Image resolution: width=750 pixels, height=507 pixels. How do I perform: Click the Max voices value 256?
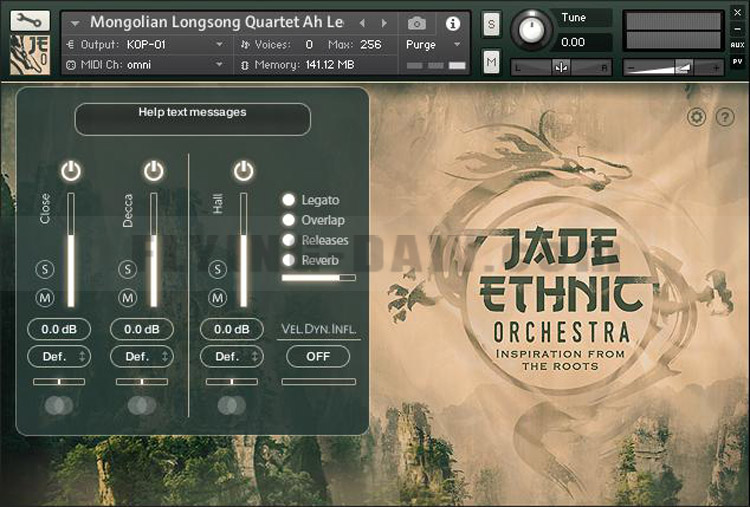(x=371, y=44)
